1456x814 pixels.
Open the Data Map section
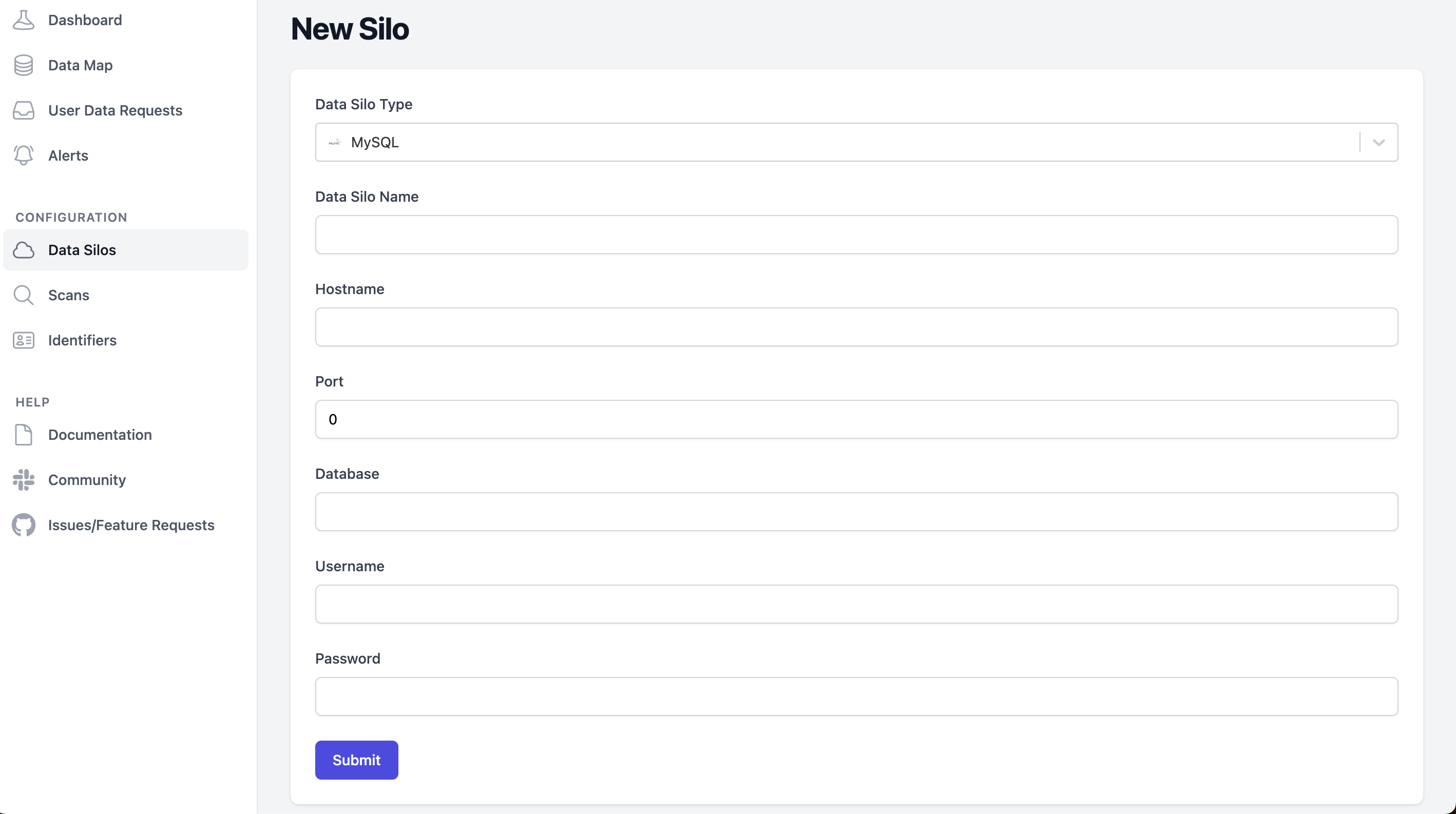click(x=80, y=65)
